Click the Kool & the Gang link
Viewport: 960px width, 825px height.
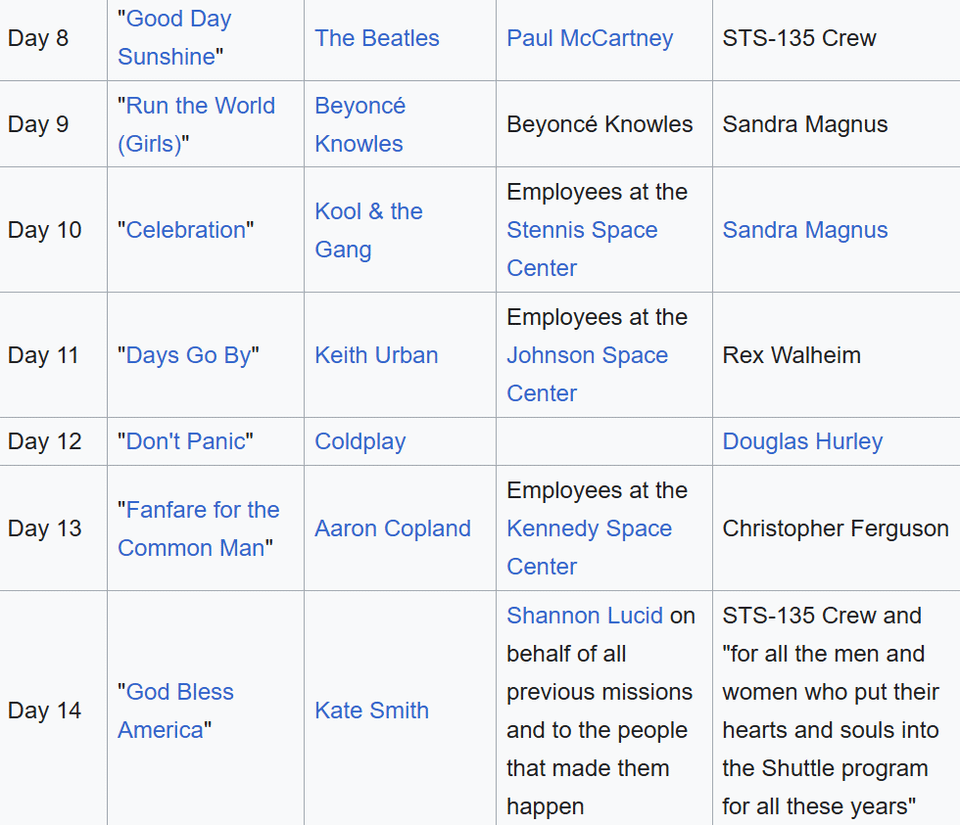click(368, 212)
